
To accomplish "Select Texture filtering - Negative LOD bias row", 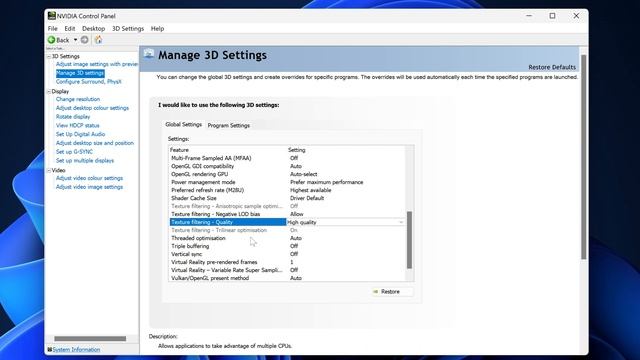I will click(x=288, y=214).
